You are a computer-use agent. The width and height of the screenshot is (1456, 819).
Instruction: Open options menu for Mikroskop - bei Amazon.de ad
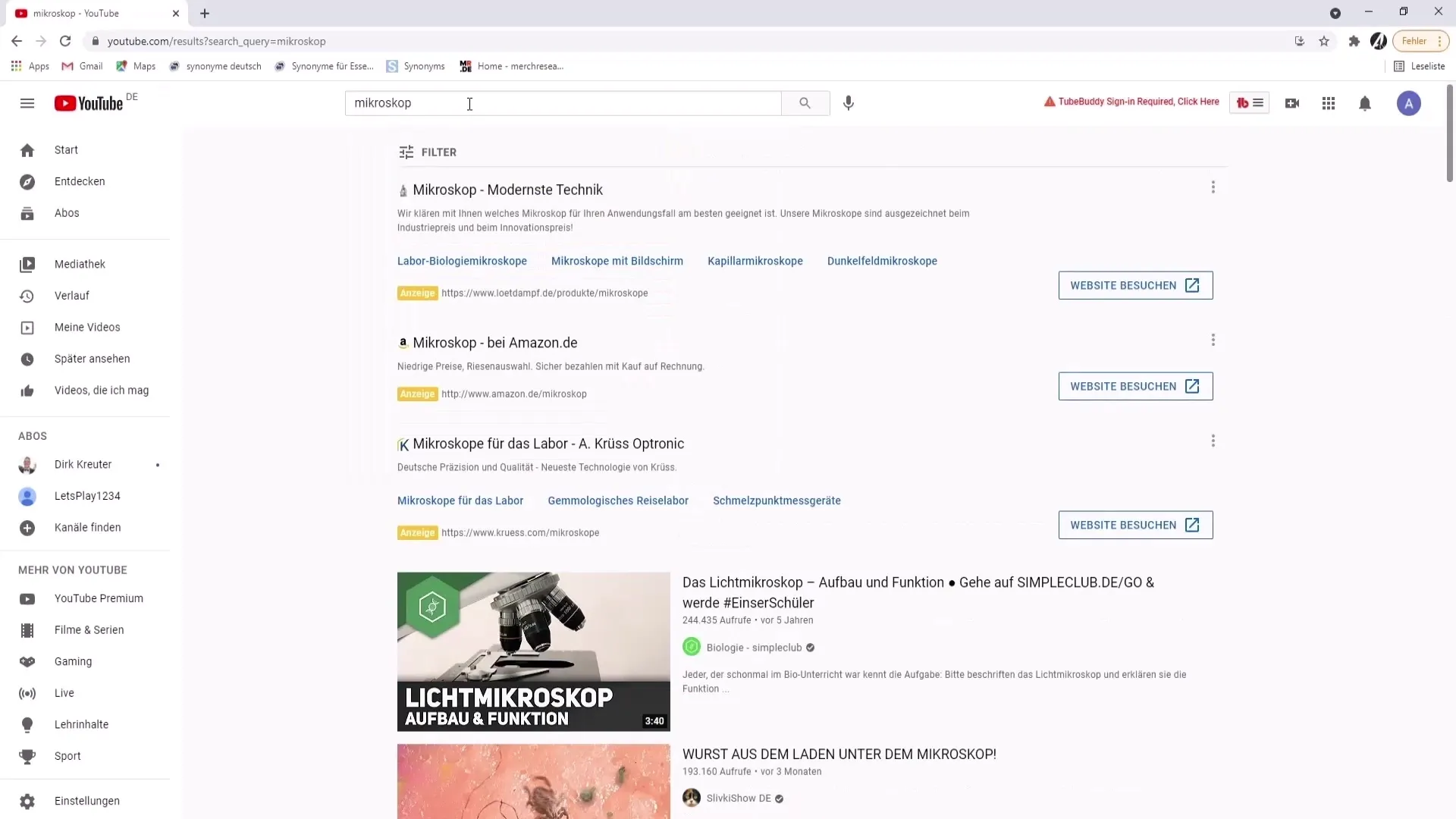pyautogui.click(x=1213, y=340)
